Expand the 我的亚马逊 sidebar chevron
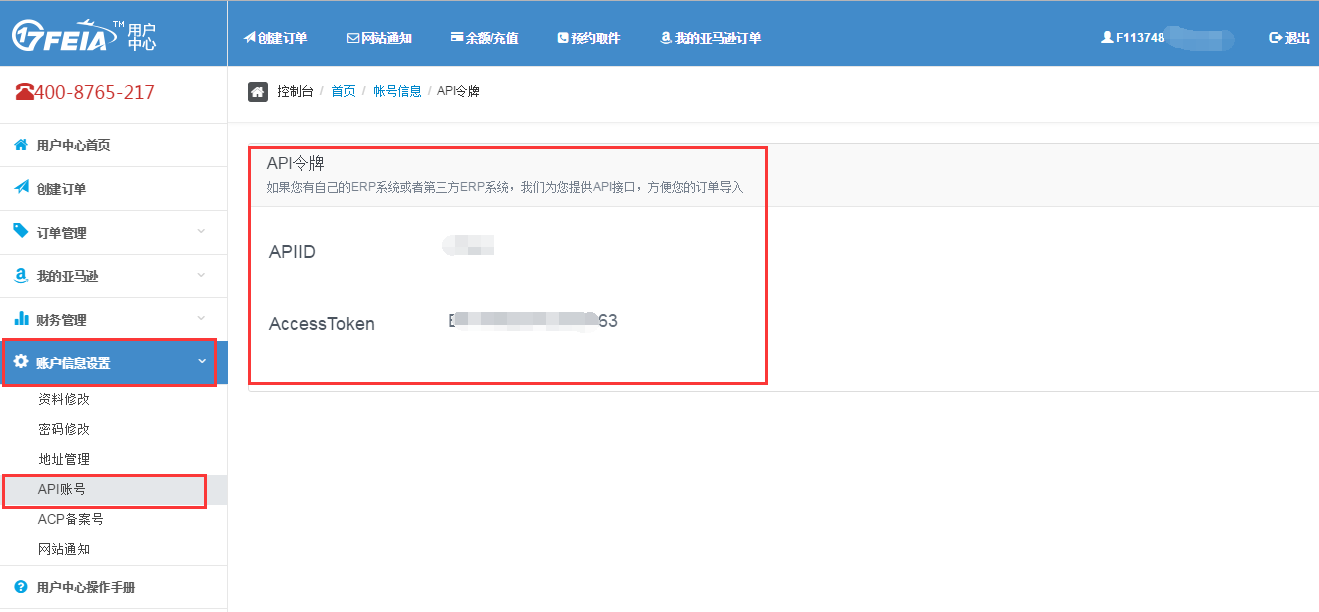The image size is (1319, 612). (x=201, y=275)
